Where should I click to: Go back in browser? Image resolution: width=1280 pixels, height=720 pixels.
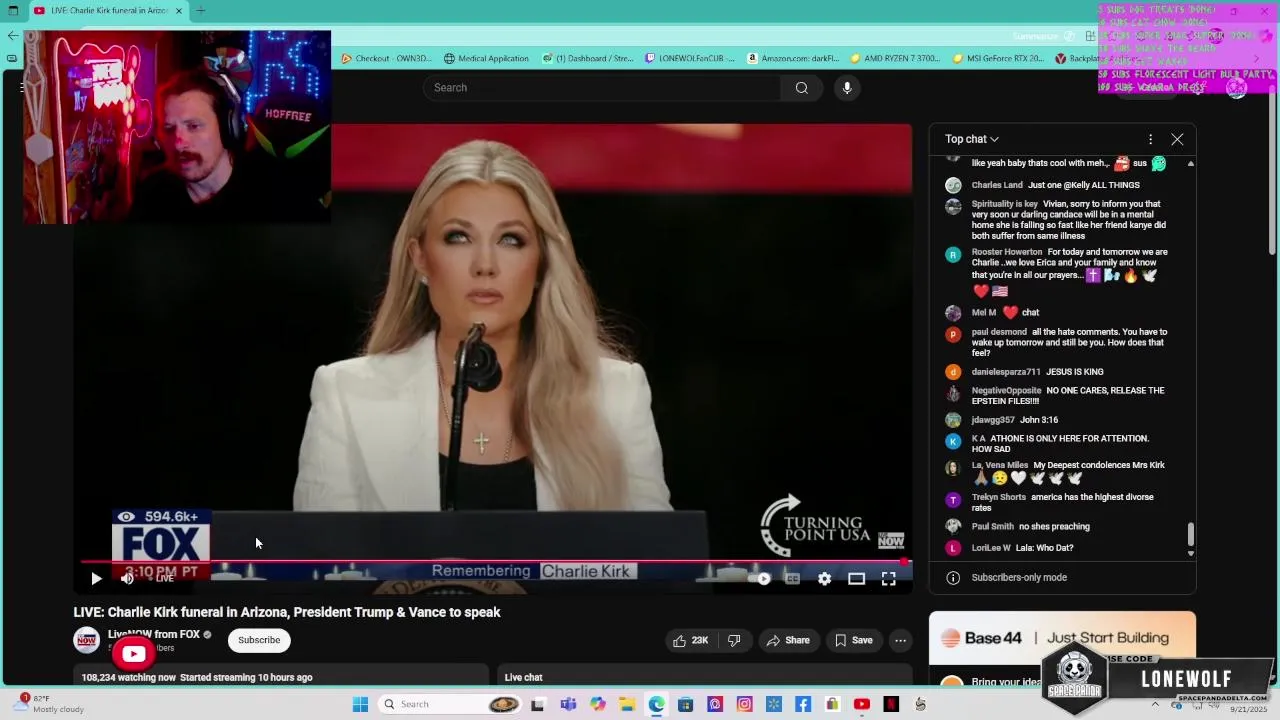tap(13, 35)
